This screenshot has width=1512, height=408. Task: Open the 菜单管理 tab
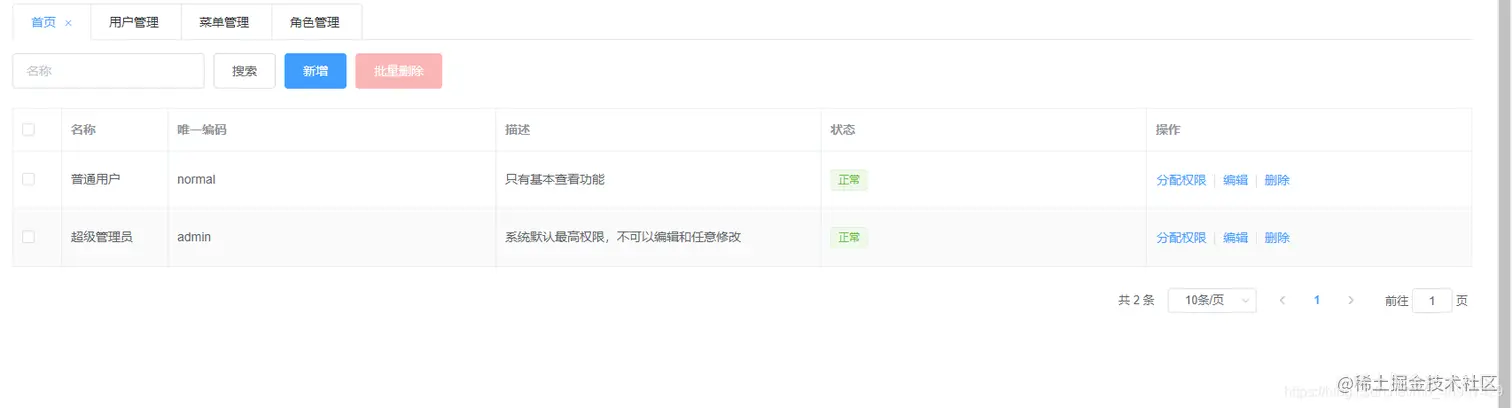(x=225, y=22)
